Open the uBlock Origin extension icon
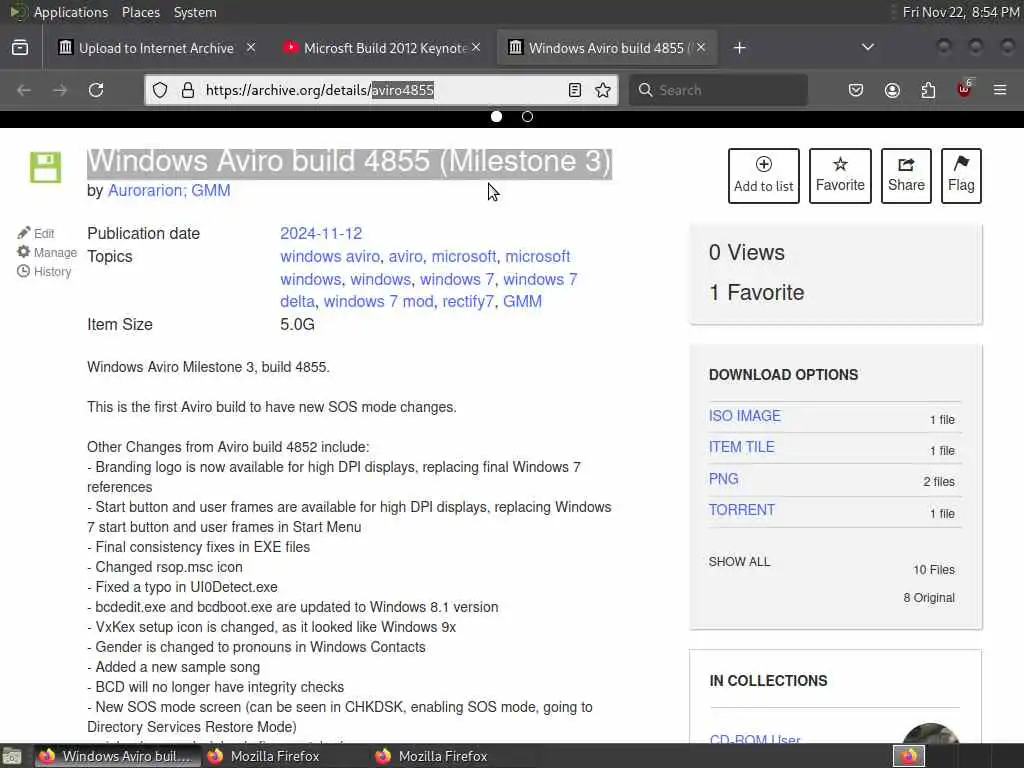1024x768 pixels. click(965, 89)
